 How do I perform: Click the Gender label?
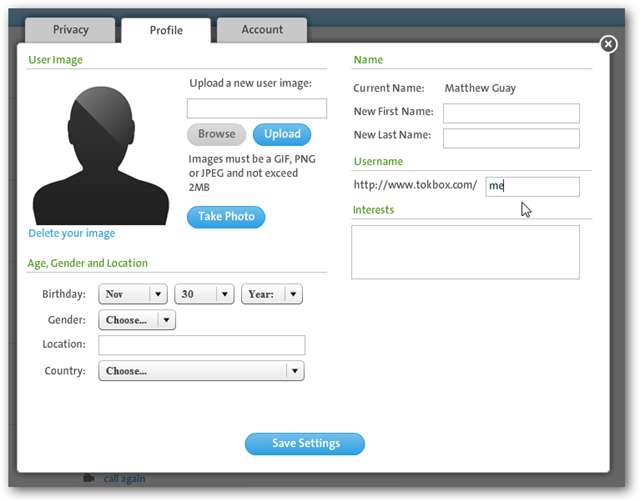67,320
